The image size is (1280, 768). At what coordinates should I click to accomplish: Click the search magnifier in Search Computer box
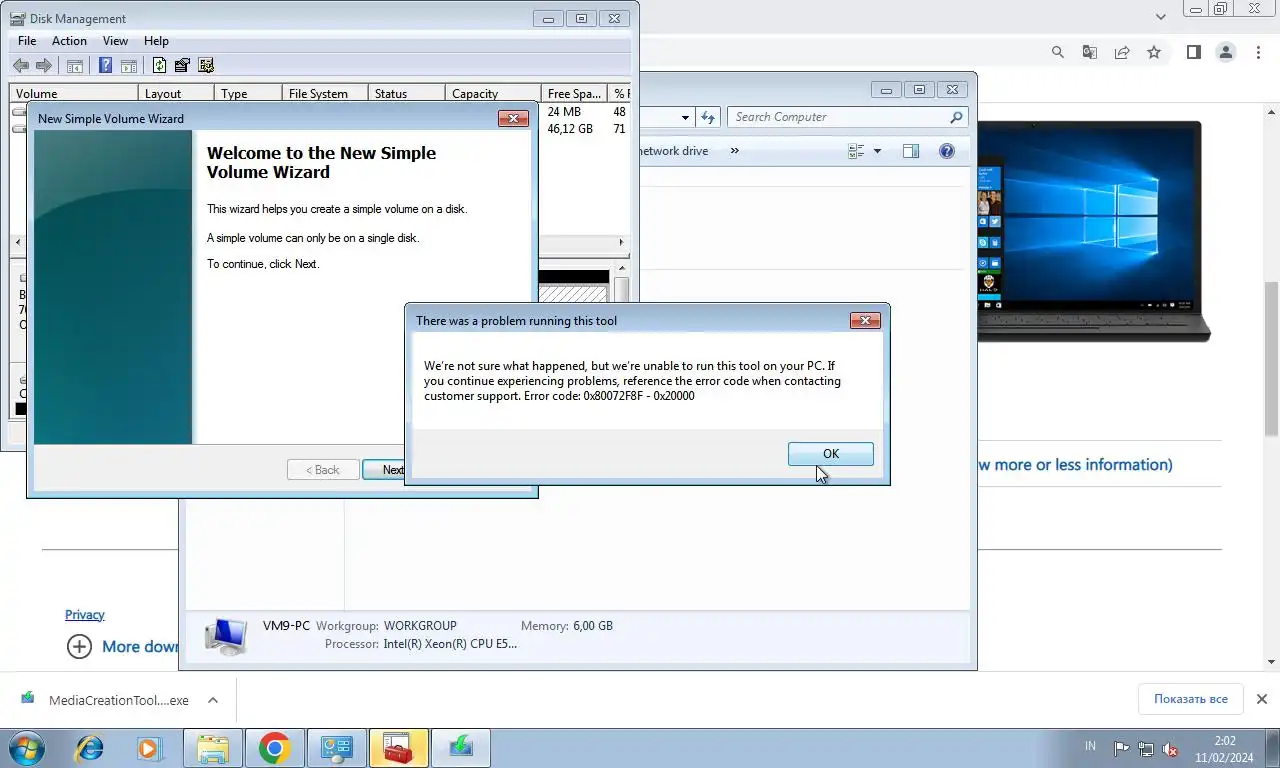956,117
